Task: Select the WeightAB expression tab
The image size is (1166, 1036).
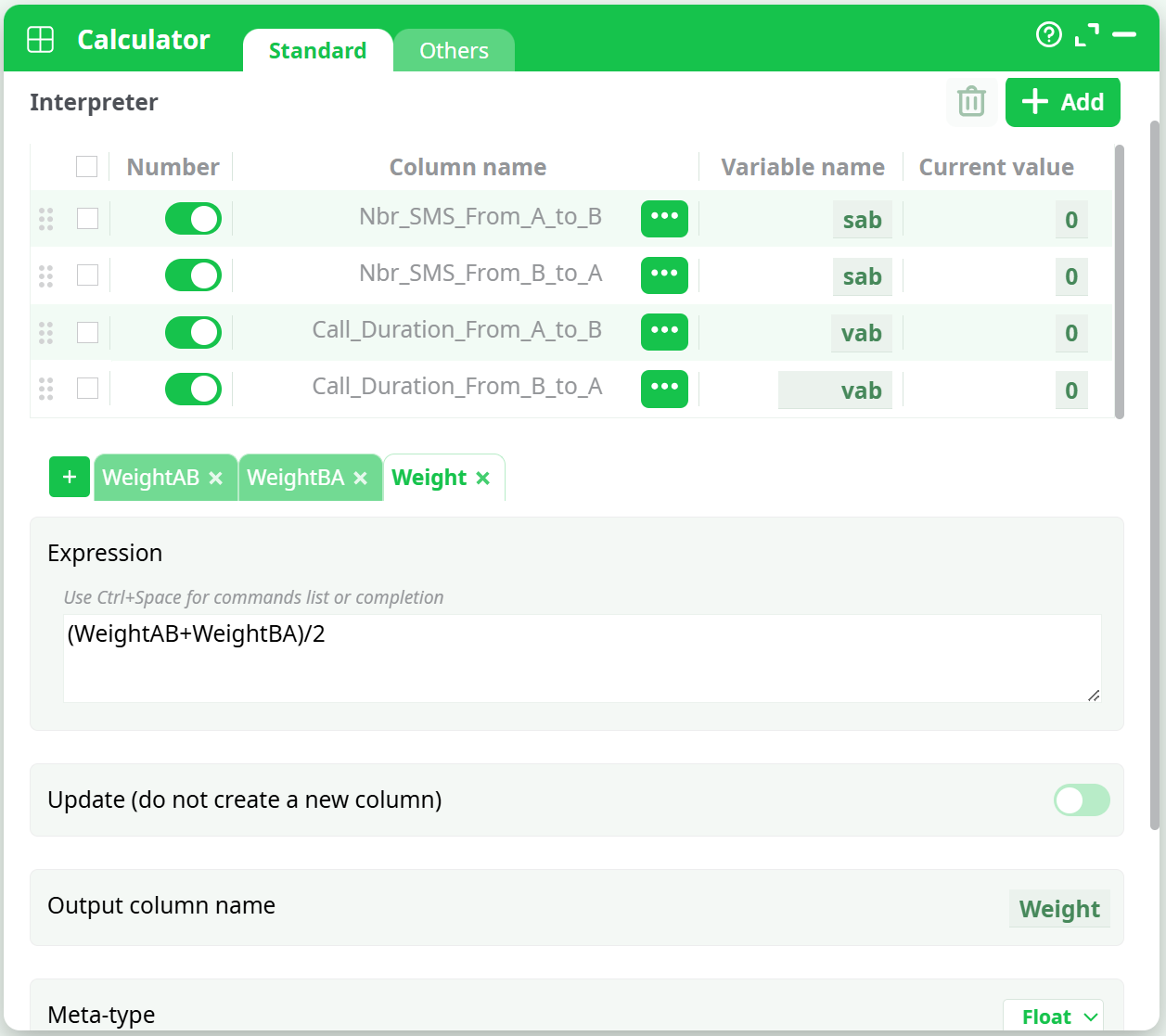Action: [151, 478]
